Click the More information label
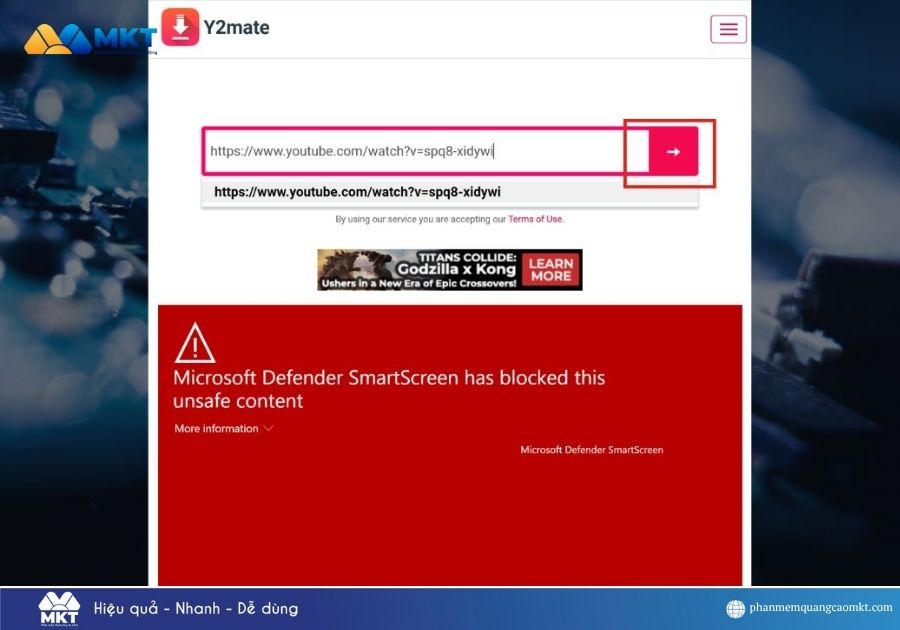This screenshot has height=630, width=900. (216, 429)
